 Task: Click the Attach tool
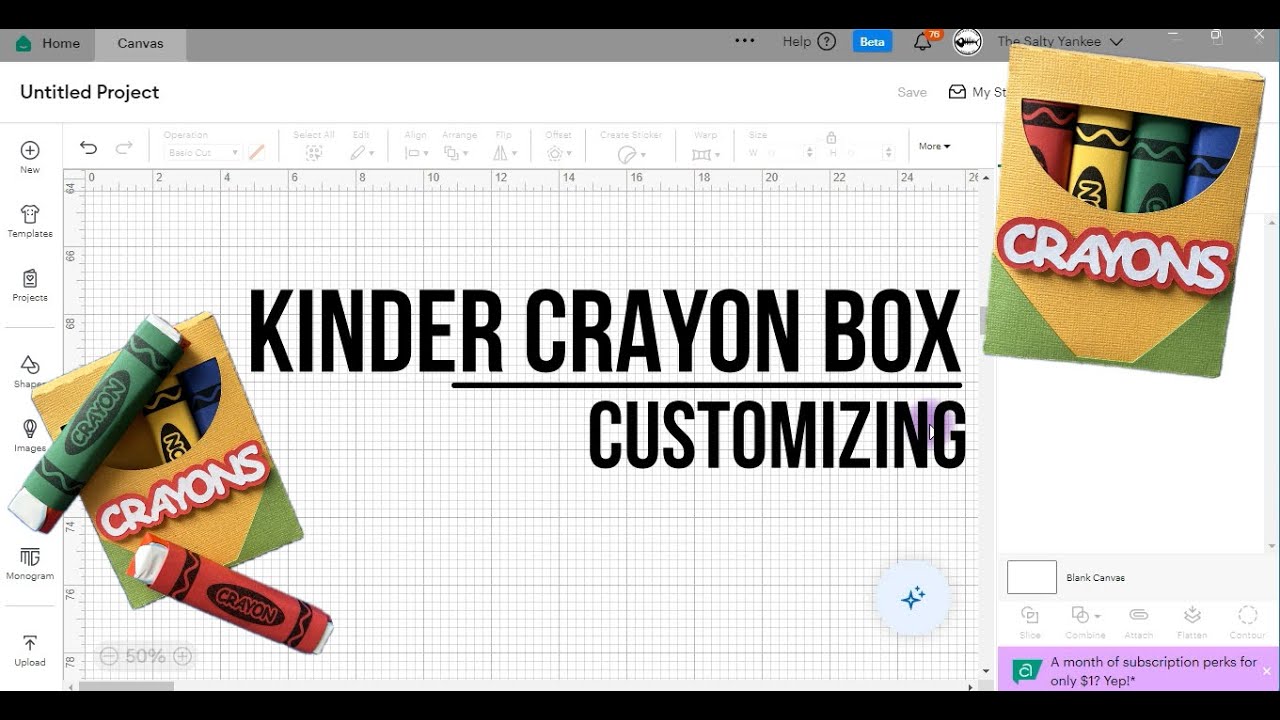pos(1138,622)
